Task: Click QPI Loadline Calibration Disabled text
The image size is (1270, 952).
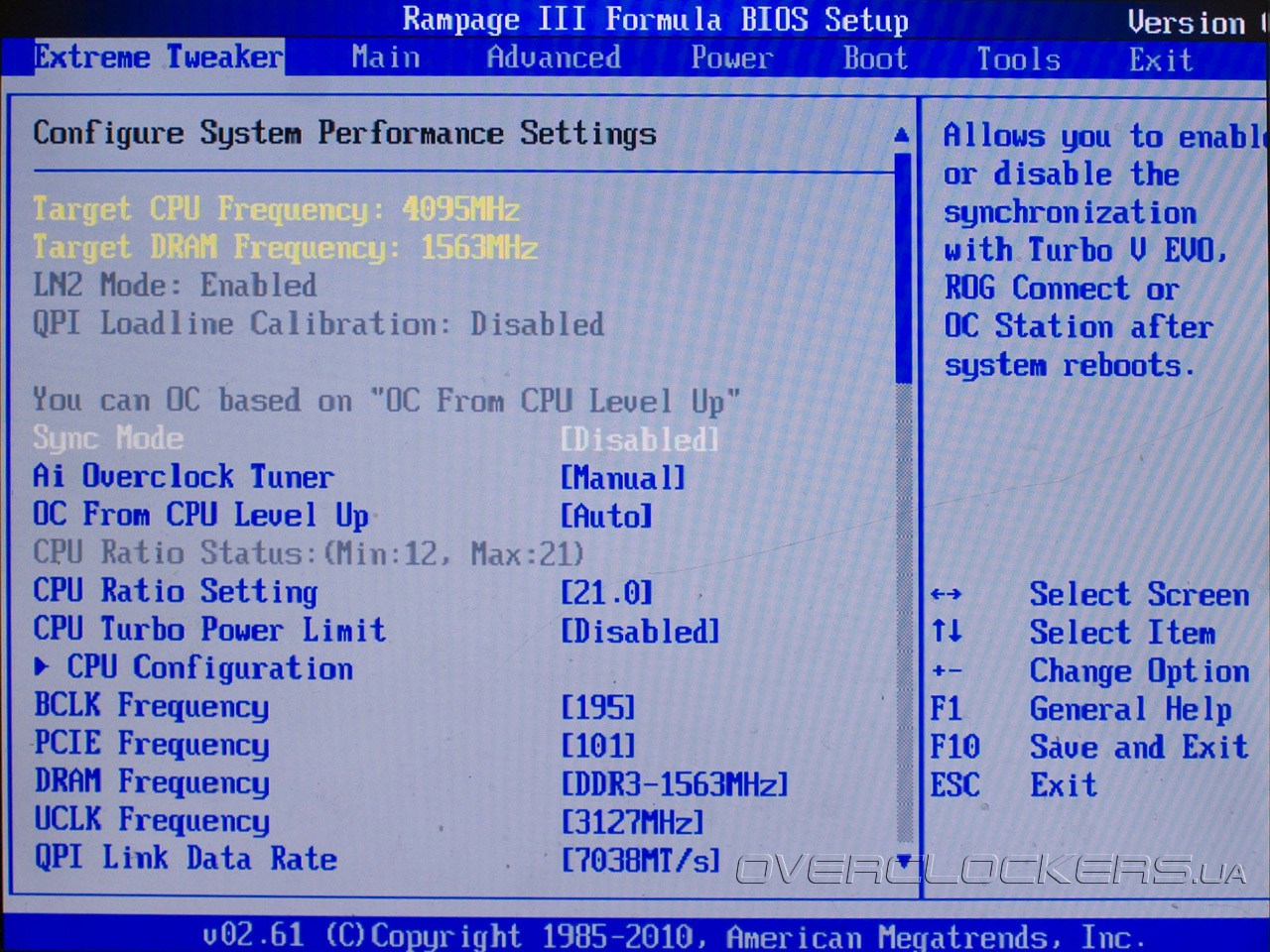Action: pos(318,324)
